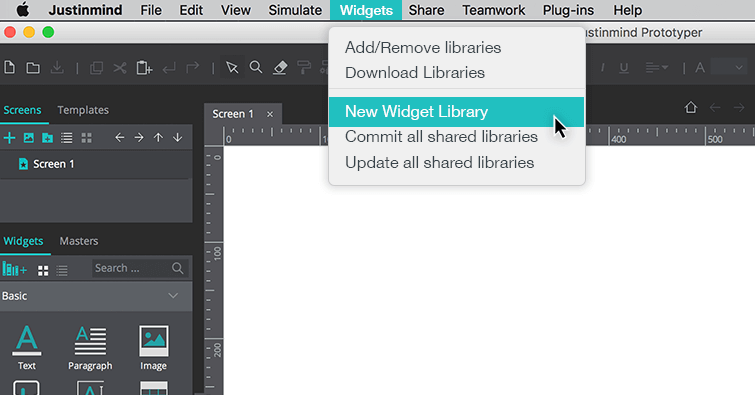Select Screen 1 in screens list
Viewport: 755px width, 395px height.
coord(95,164)
